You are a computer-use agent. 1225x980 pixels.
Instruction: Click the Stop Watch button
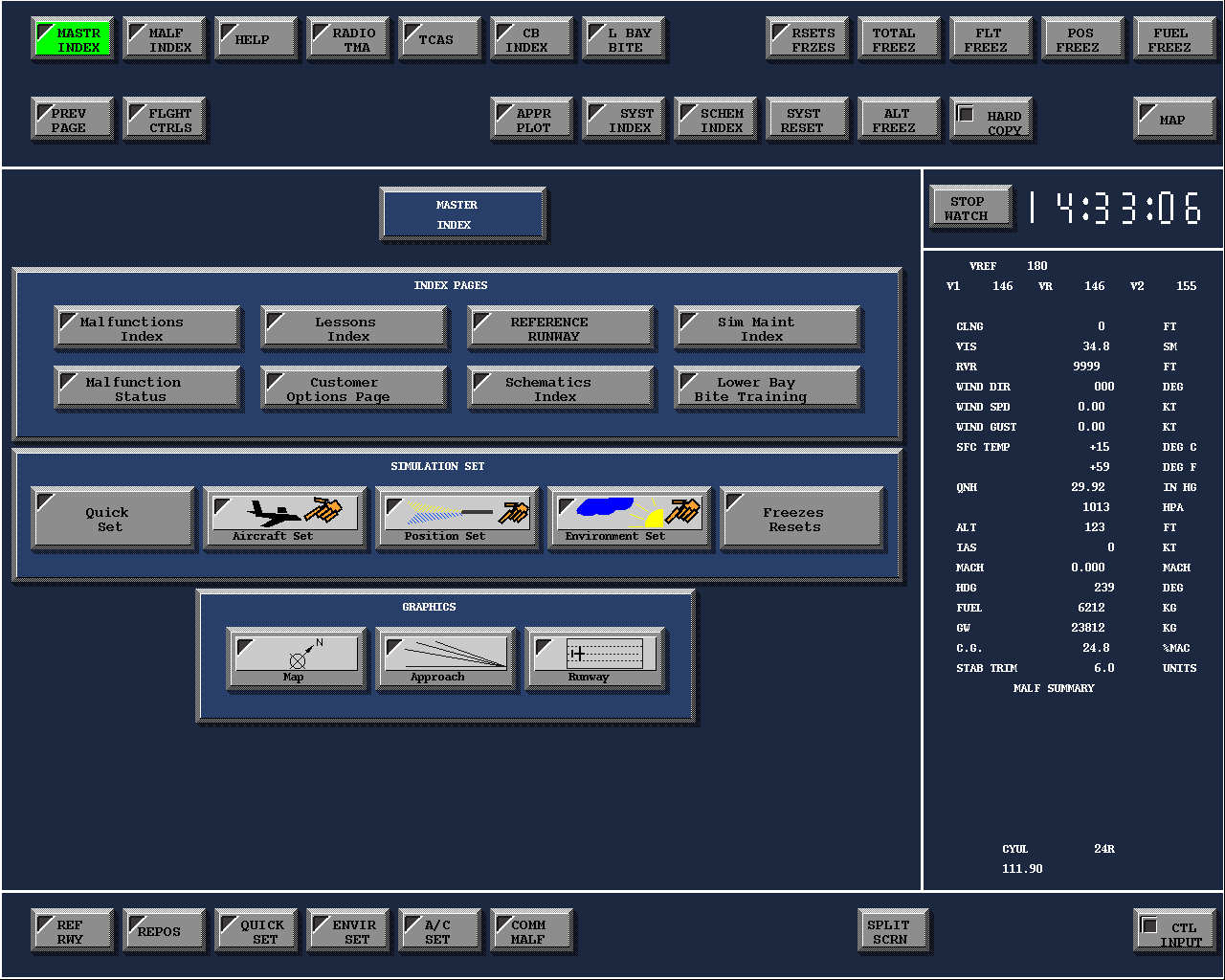pyautogui.click(x=970, y=208)
